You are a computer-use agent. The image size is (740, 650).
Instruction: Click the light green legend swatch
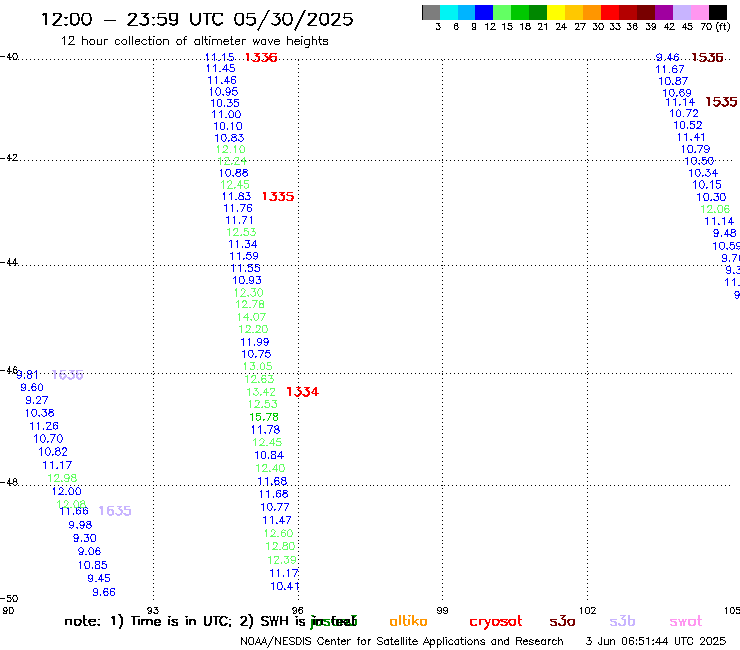click(x=502, y=12)
